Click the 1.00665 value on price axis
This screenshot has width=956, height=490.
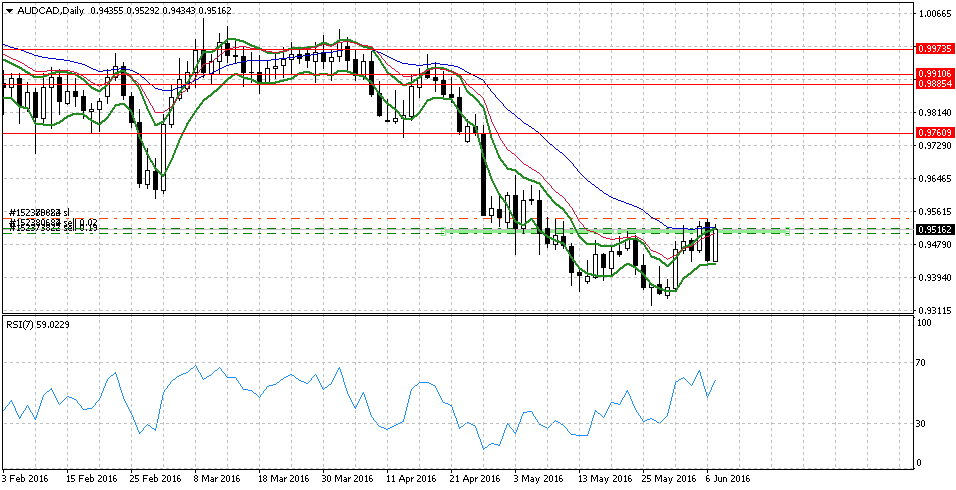tap(936, 15)
